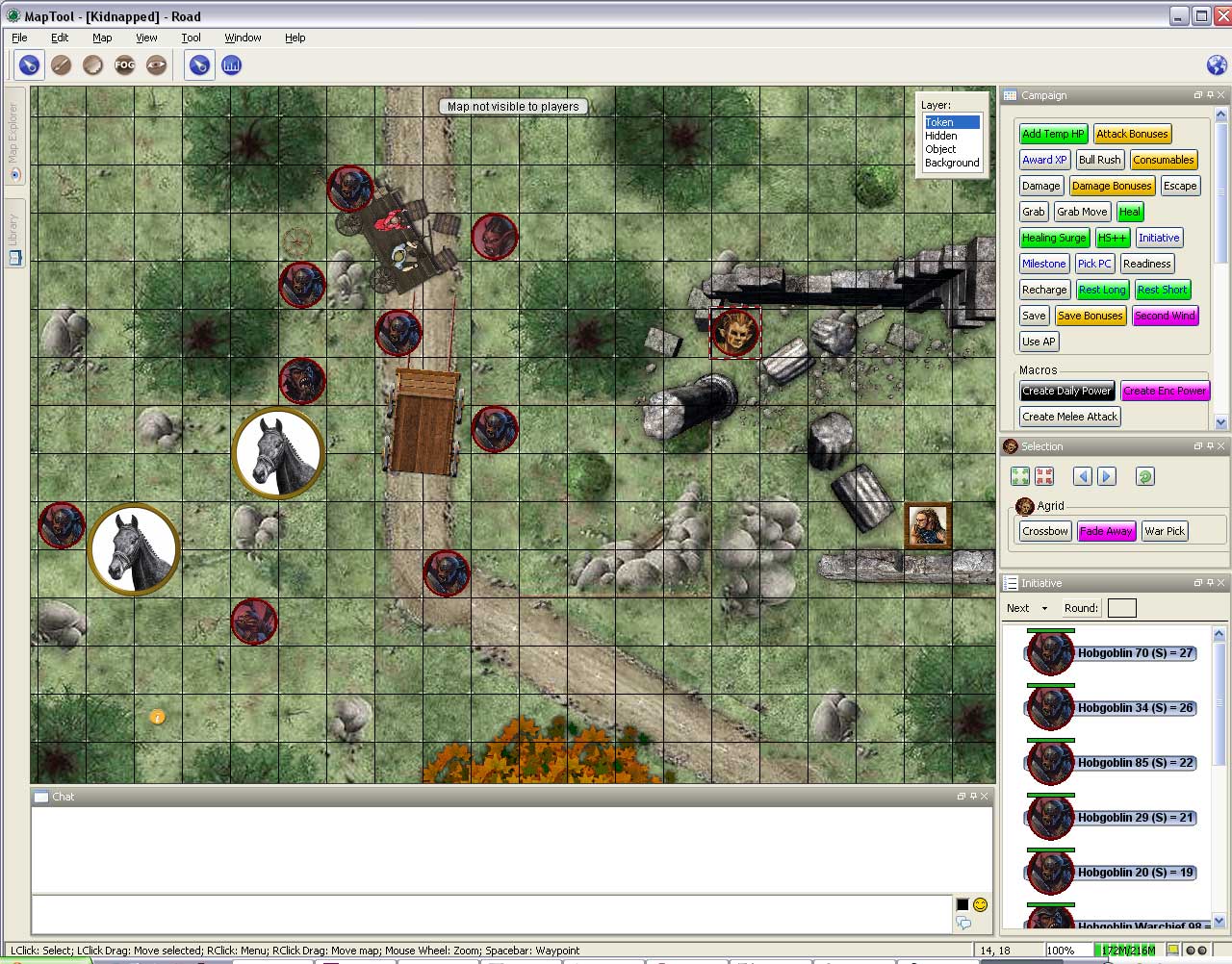This screenshot has height=964, width=1232.
Task: Click the Initiative macro button
Action: (1159, 238)
